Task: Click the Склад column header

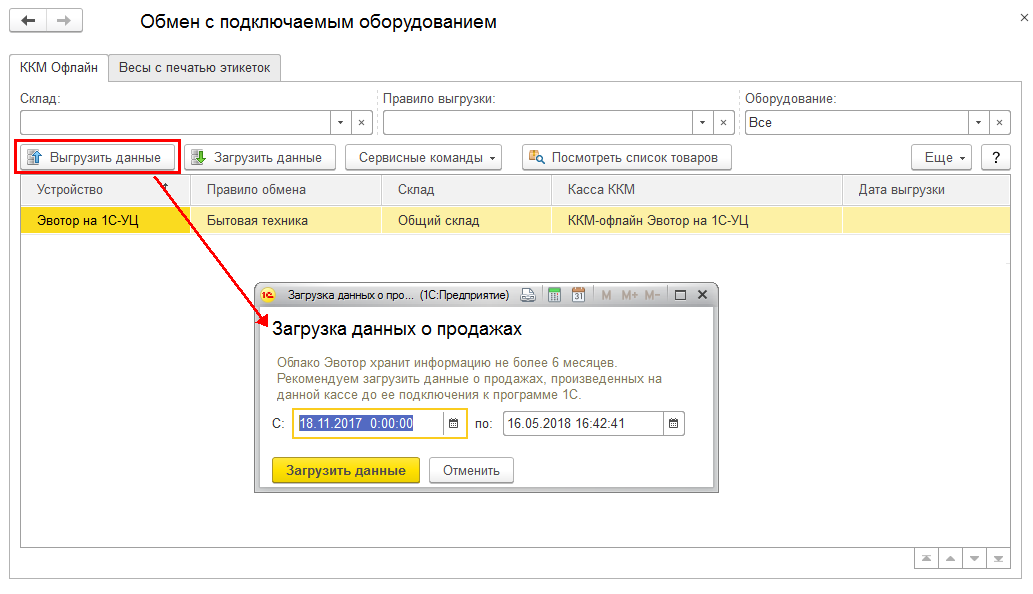Action: pos(466,190)
